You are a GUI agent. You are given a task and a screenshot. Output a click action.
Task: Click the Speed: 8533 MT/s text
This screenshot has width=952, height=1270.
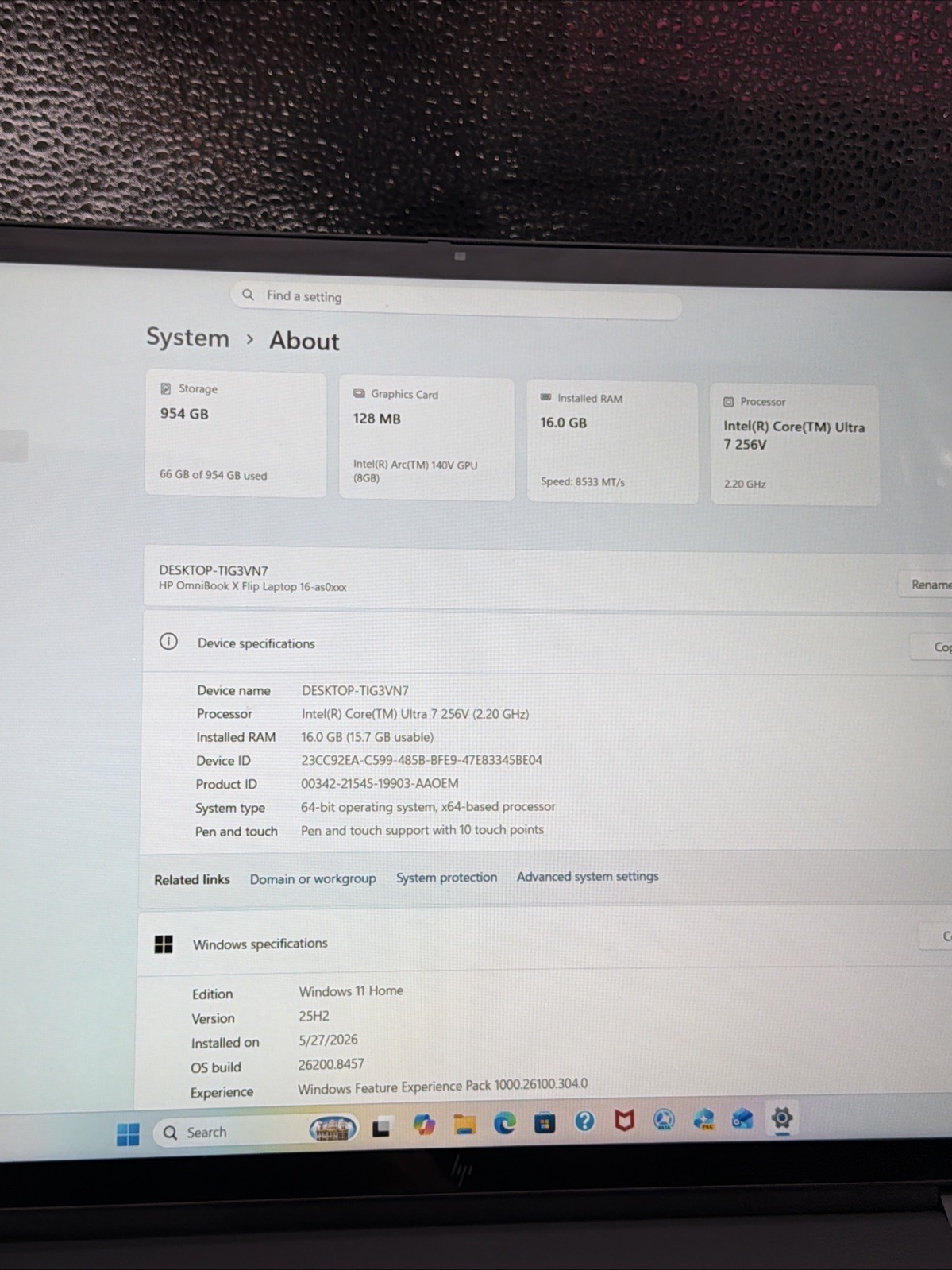pos(583,482)
